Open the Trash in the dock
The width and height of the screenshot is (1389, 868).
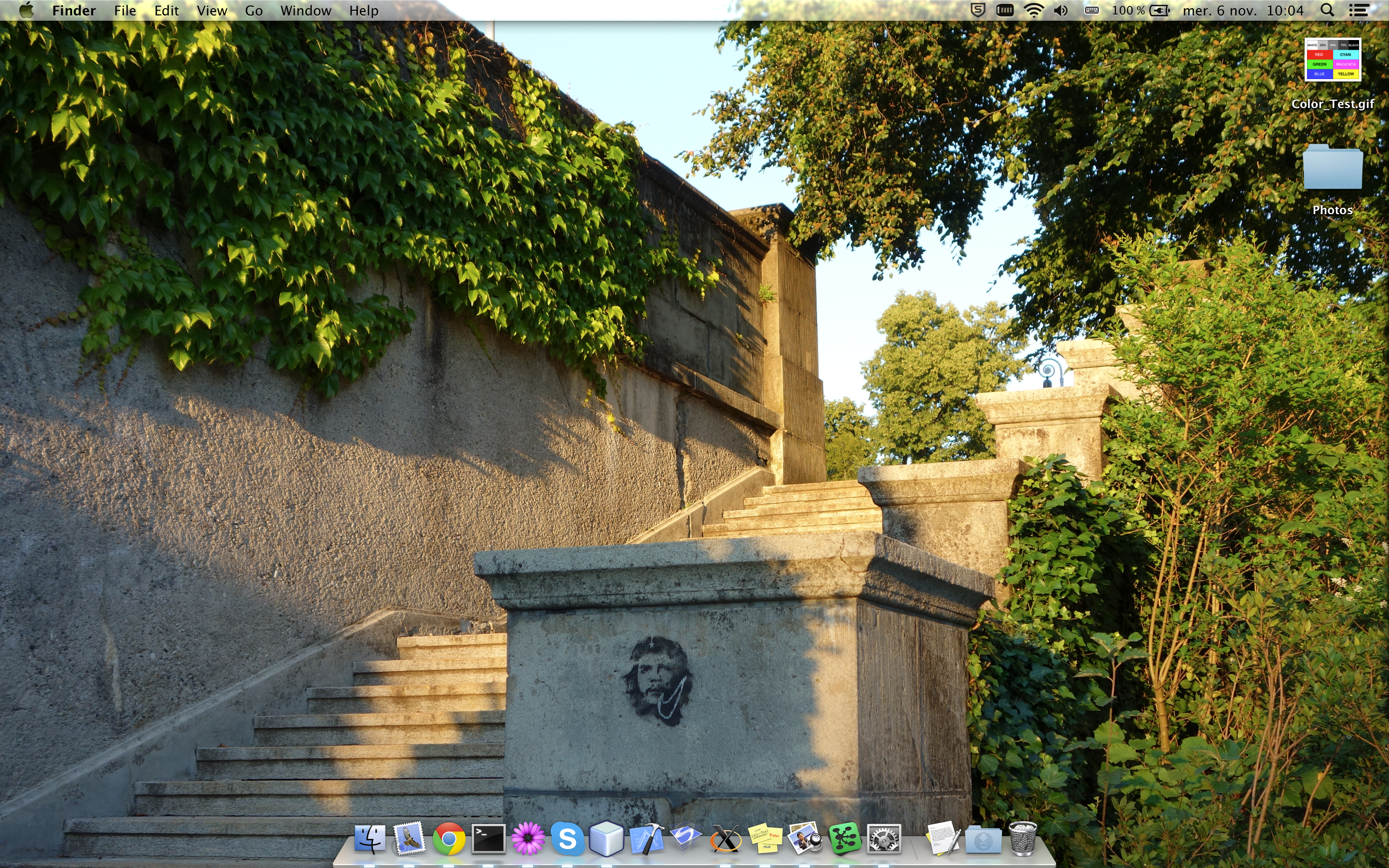click(1022, 839)
